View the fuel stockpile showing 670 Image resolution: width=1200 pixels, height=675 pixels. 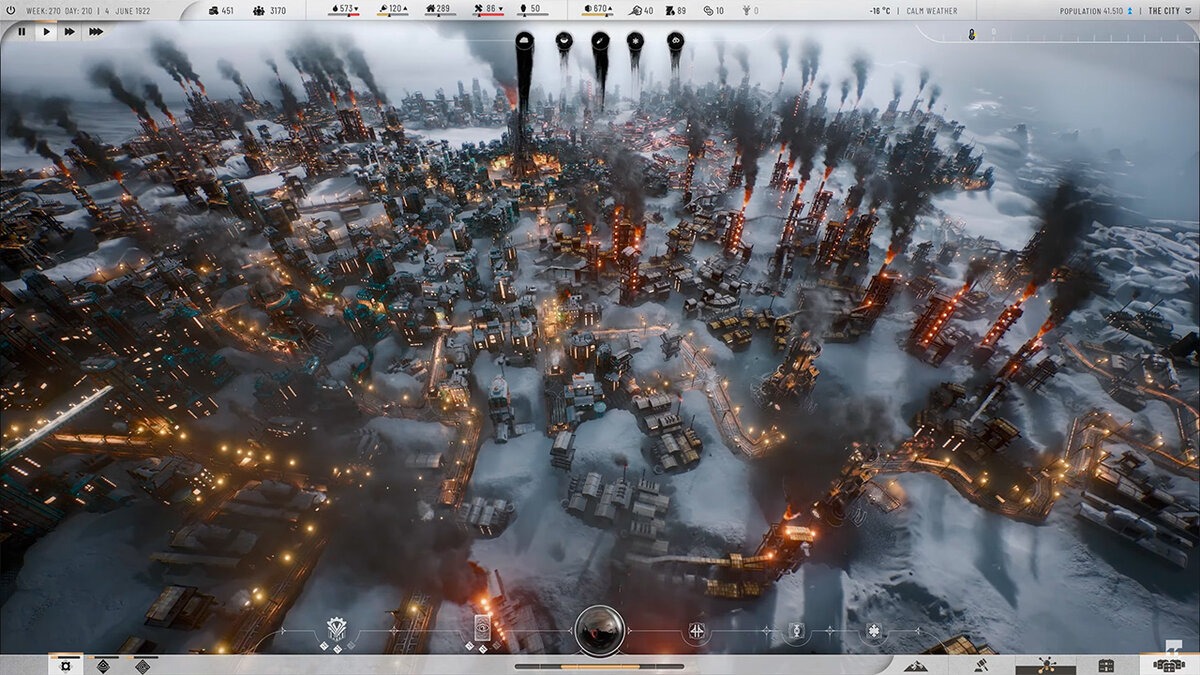click(x=599, y=10)
